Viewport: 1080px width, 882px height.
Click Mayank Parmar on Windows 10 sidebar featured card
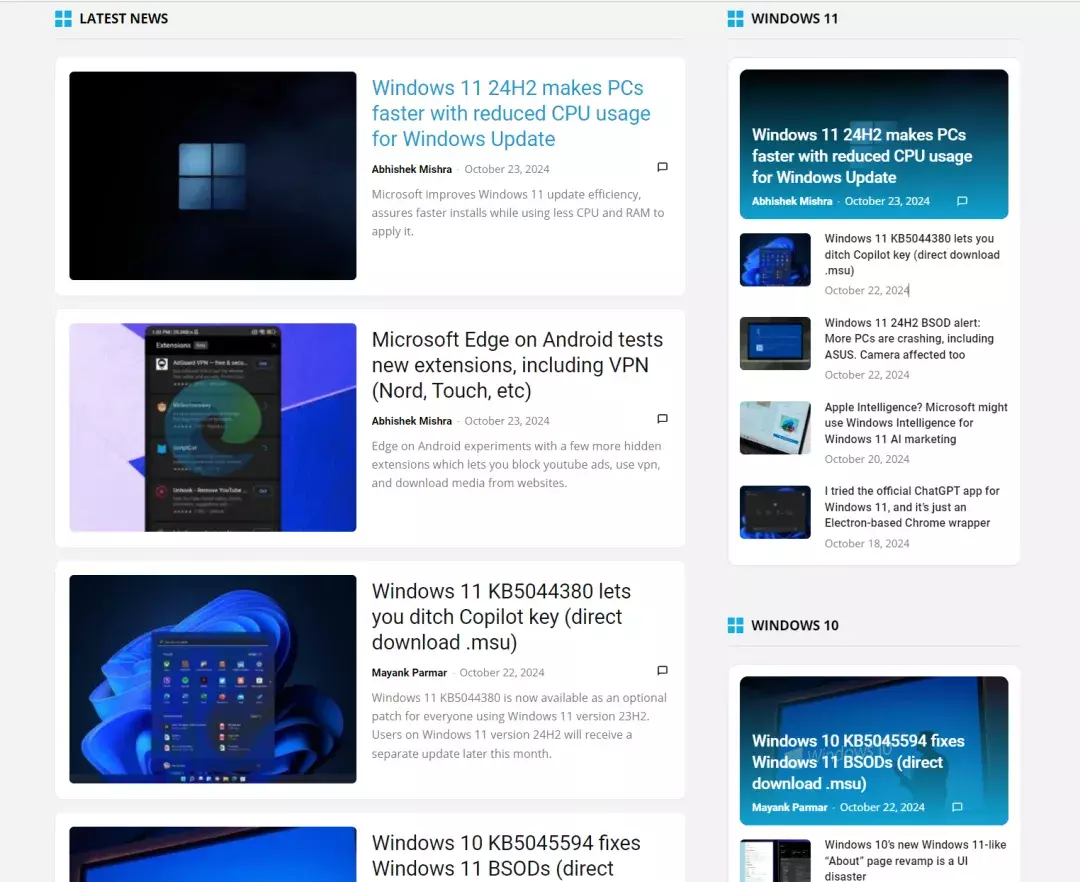pos(789,807)
